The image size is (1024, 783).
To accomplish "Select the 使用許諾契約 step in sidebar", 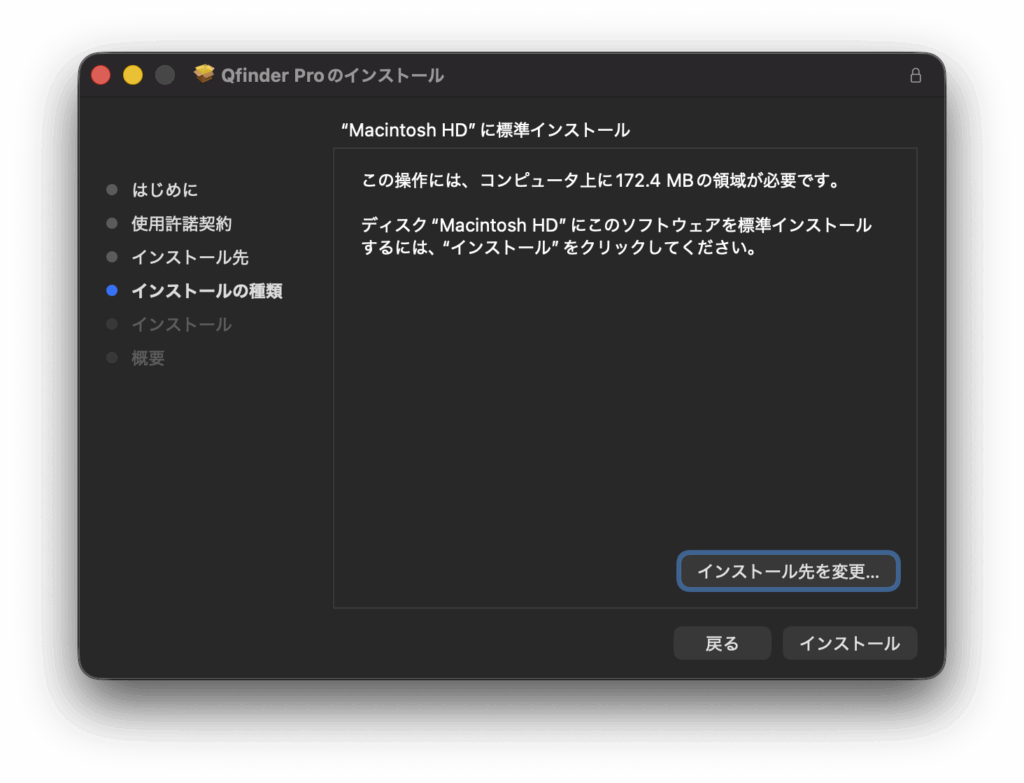I will click(x=181, y=224).
